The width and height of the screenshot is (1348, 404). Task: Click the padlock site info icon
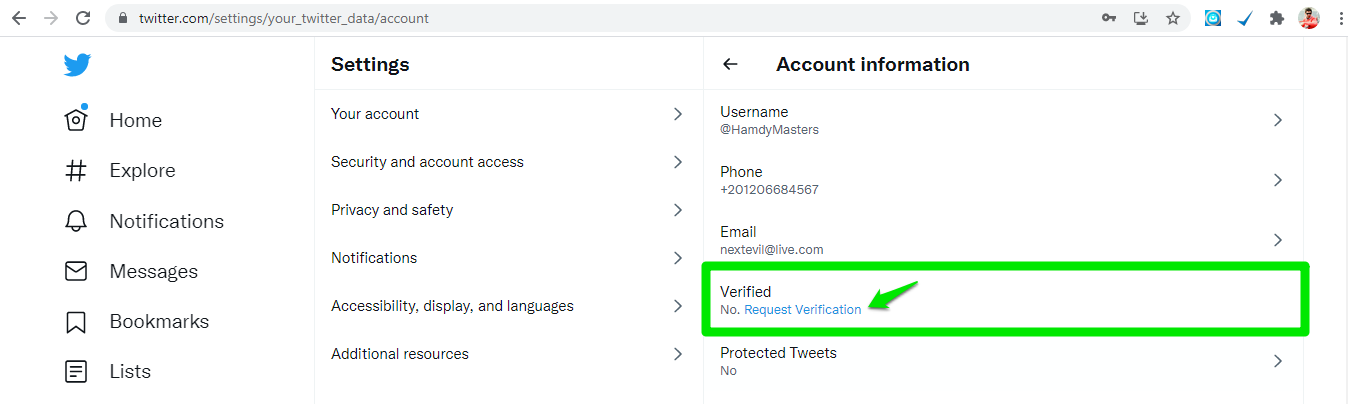point(122,18)
